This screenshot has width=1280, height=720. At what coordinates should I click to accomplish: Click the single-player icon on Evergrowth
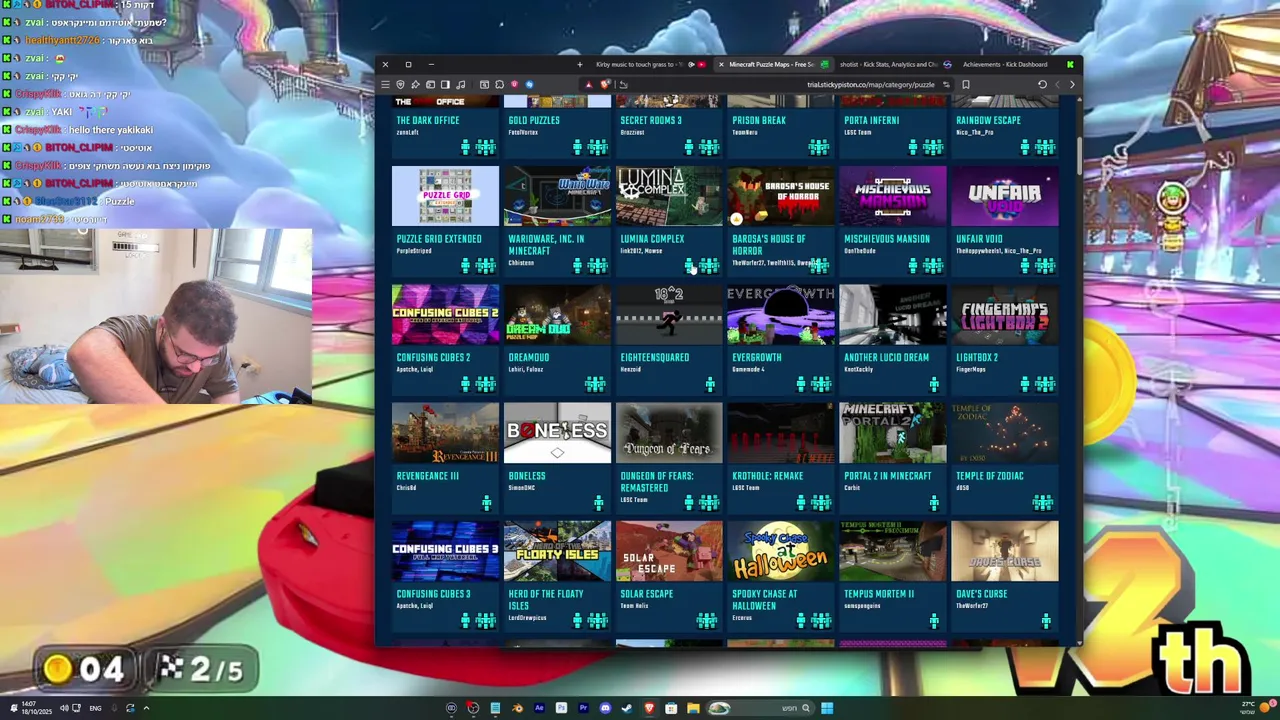(x=801, y=384)
